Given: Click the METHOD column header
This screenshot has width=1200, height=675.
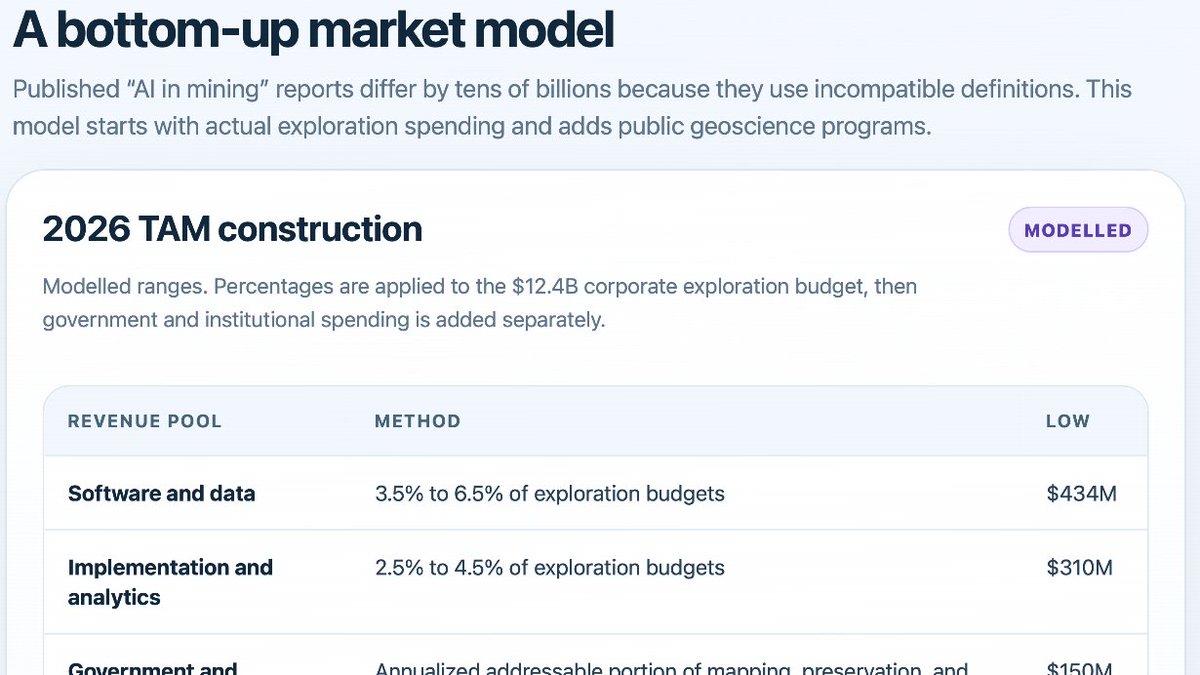Looking at the screenshot, I should click(x=417, y=421).
